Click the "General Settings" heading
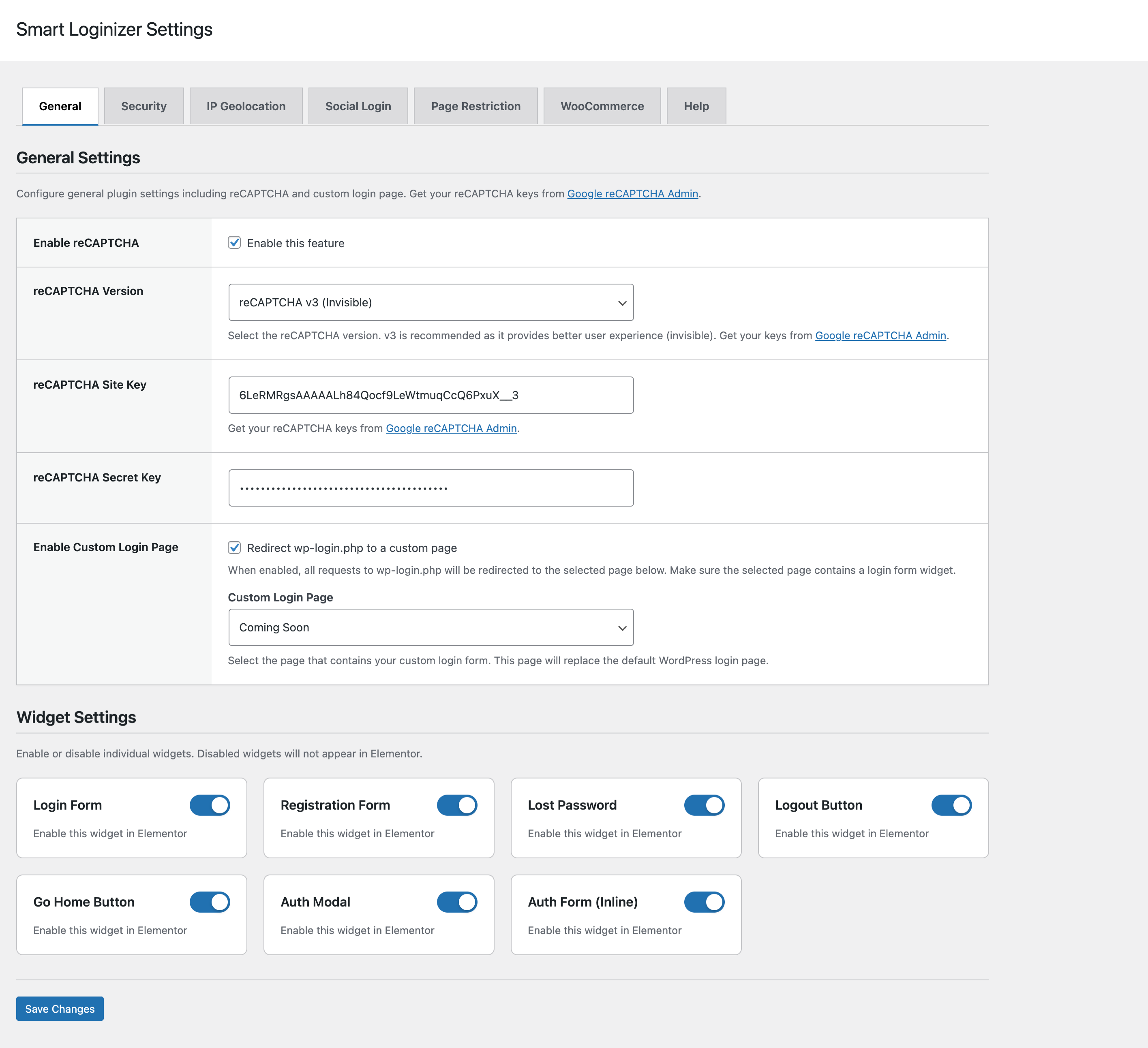 pyautogui.click(x=78, y=158)
